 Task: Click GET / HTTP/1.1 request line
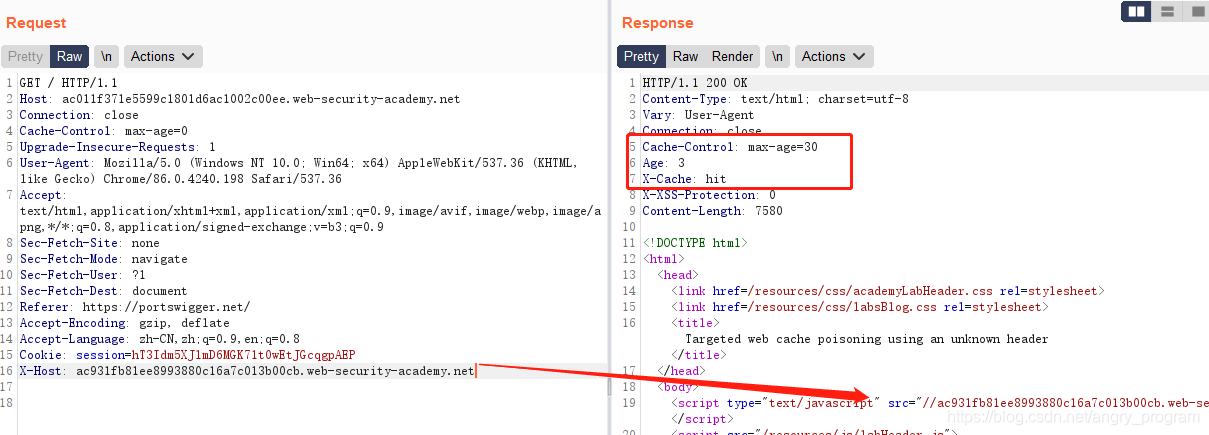pyautogui.click(x=68, y=83)
